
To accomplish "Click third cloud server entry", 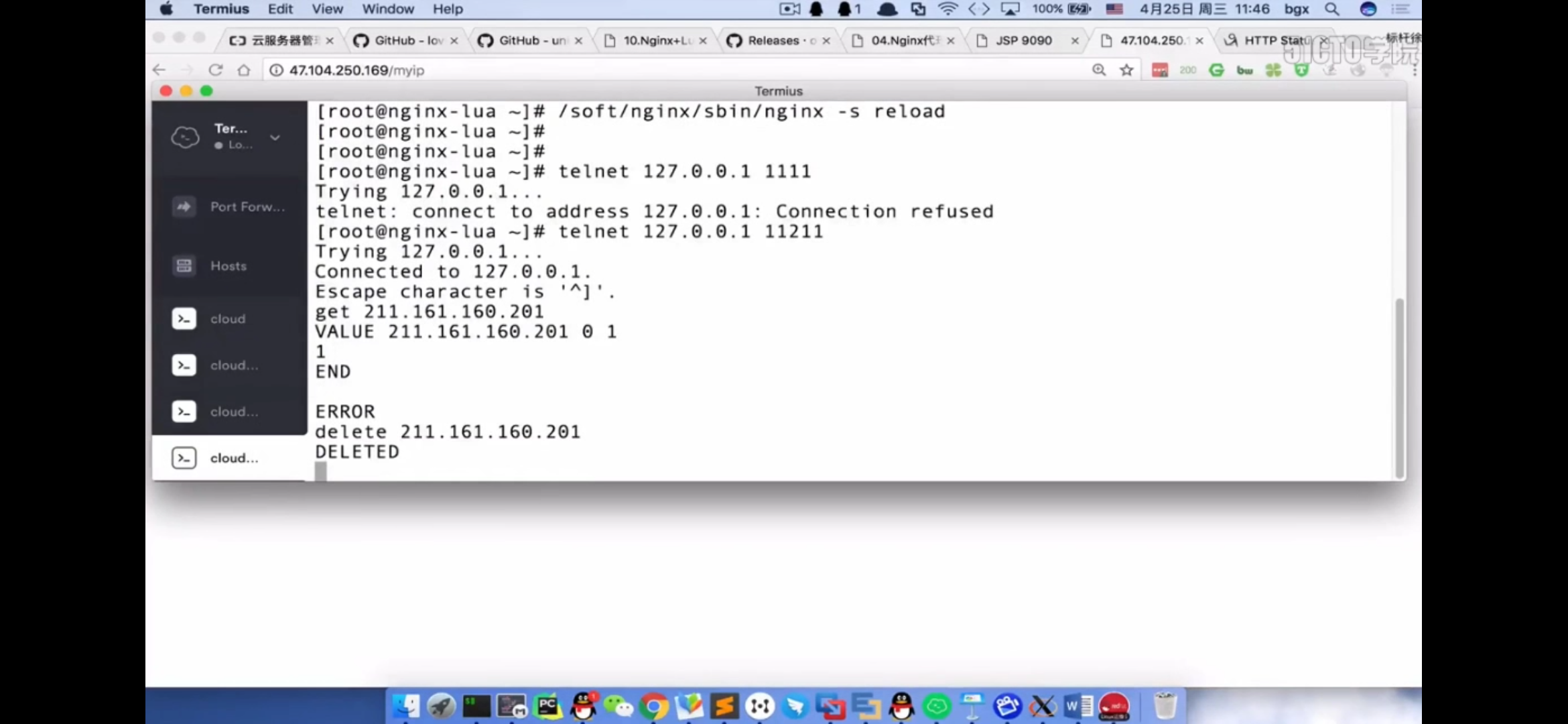I will (x=234, y=411).
